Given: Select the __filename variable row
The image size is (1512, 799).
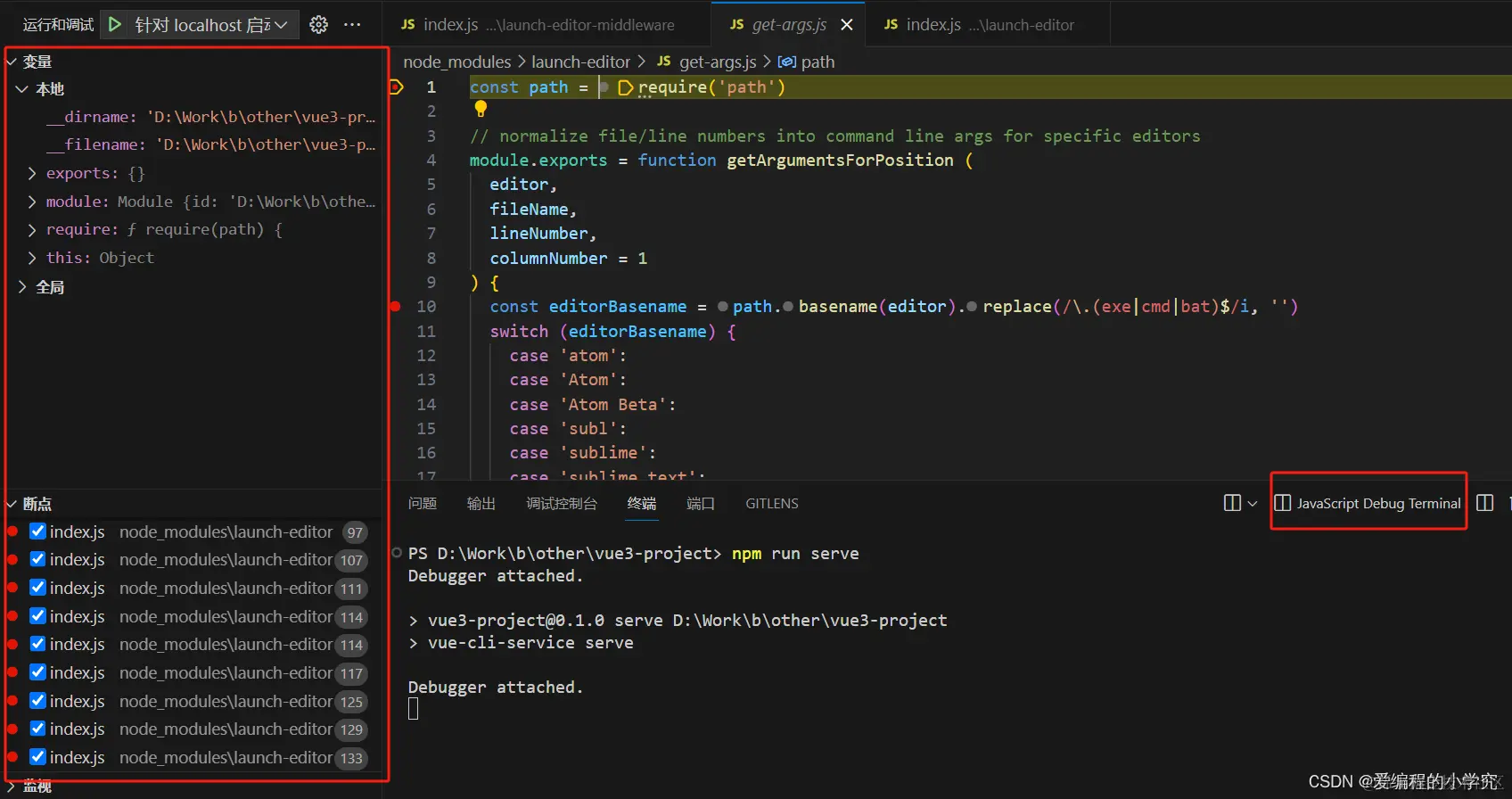Looking at the screenshot, I should click(194, 144).
